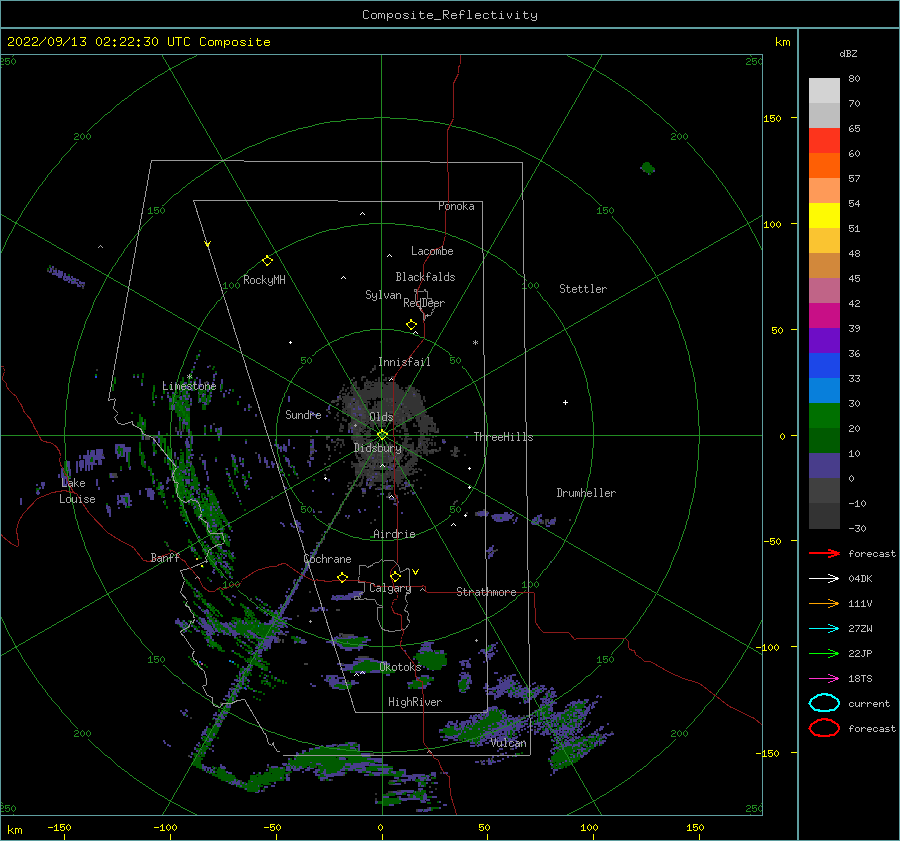Click the red forecast ellipse legend icon
Screen dimensions: 900x841
click(824, 728)
